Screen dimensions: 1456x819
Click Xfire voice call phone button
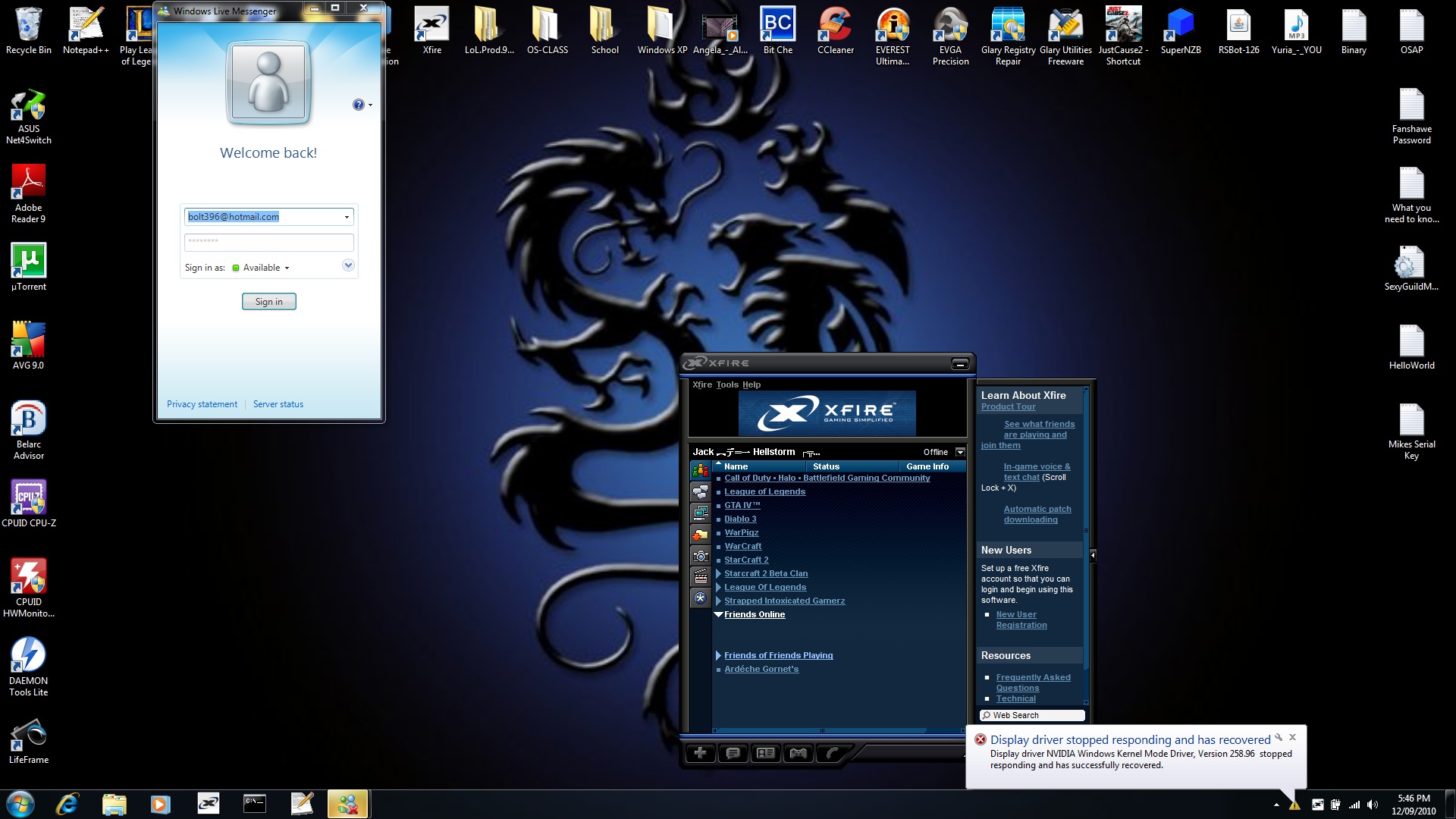[832, 753]
